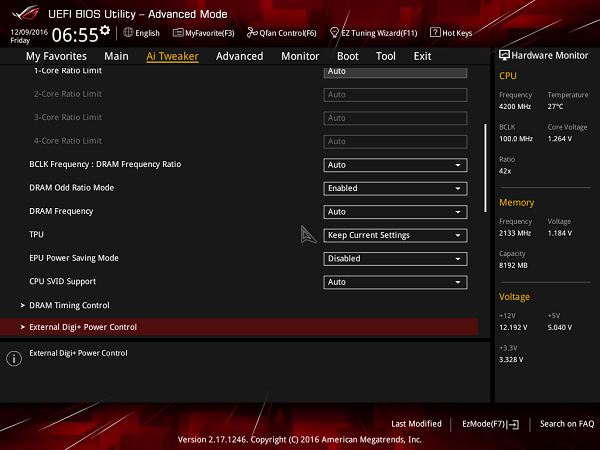Click the 3-Core Ratio Limit field
The image size is (600, 450).
click(x=395, y=118)
